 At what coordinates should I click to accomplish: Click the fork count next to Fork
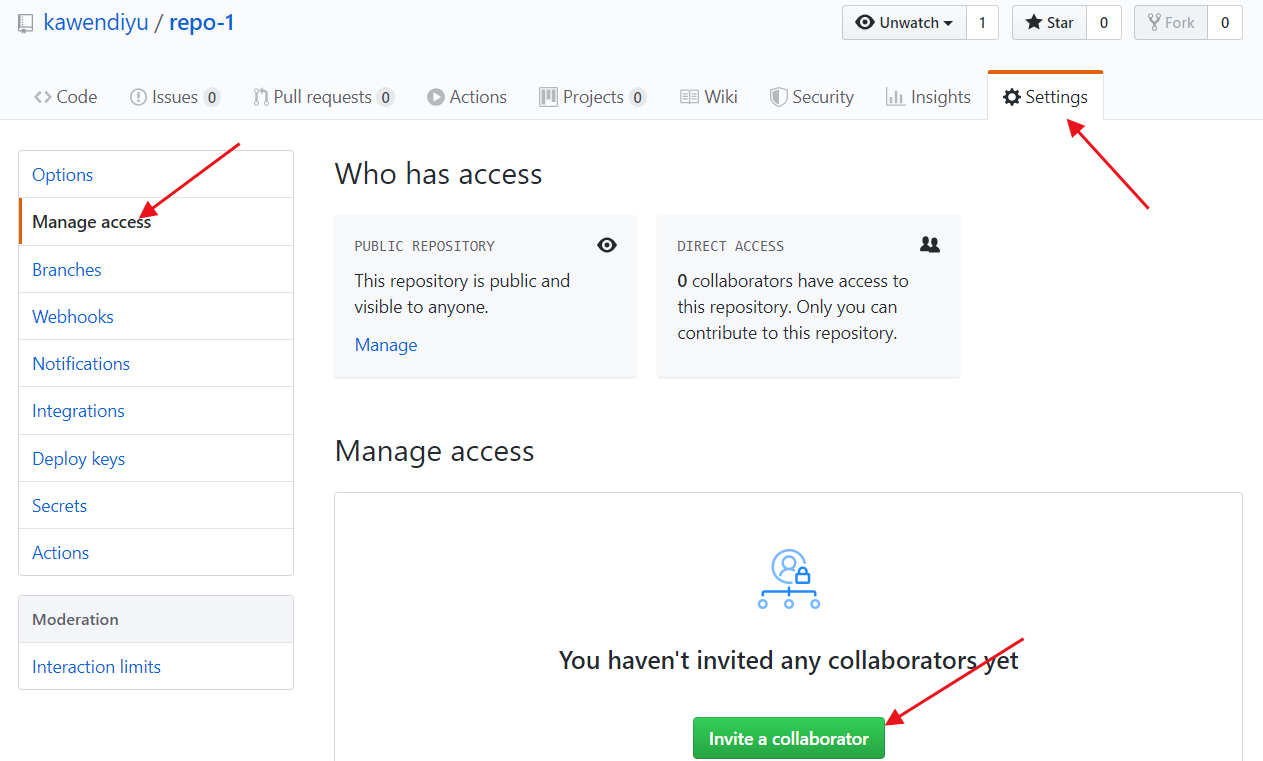1225,23
